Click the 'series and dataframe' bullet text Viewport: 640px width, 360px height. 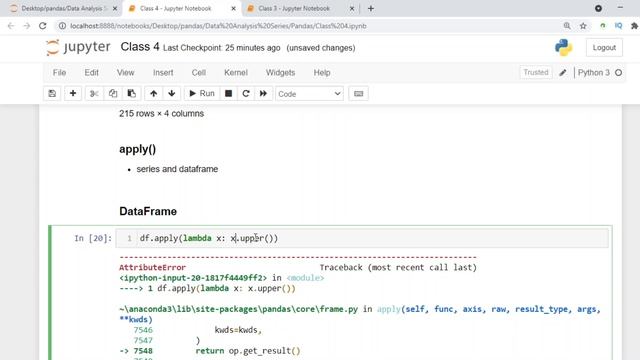point(177,169)
